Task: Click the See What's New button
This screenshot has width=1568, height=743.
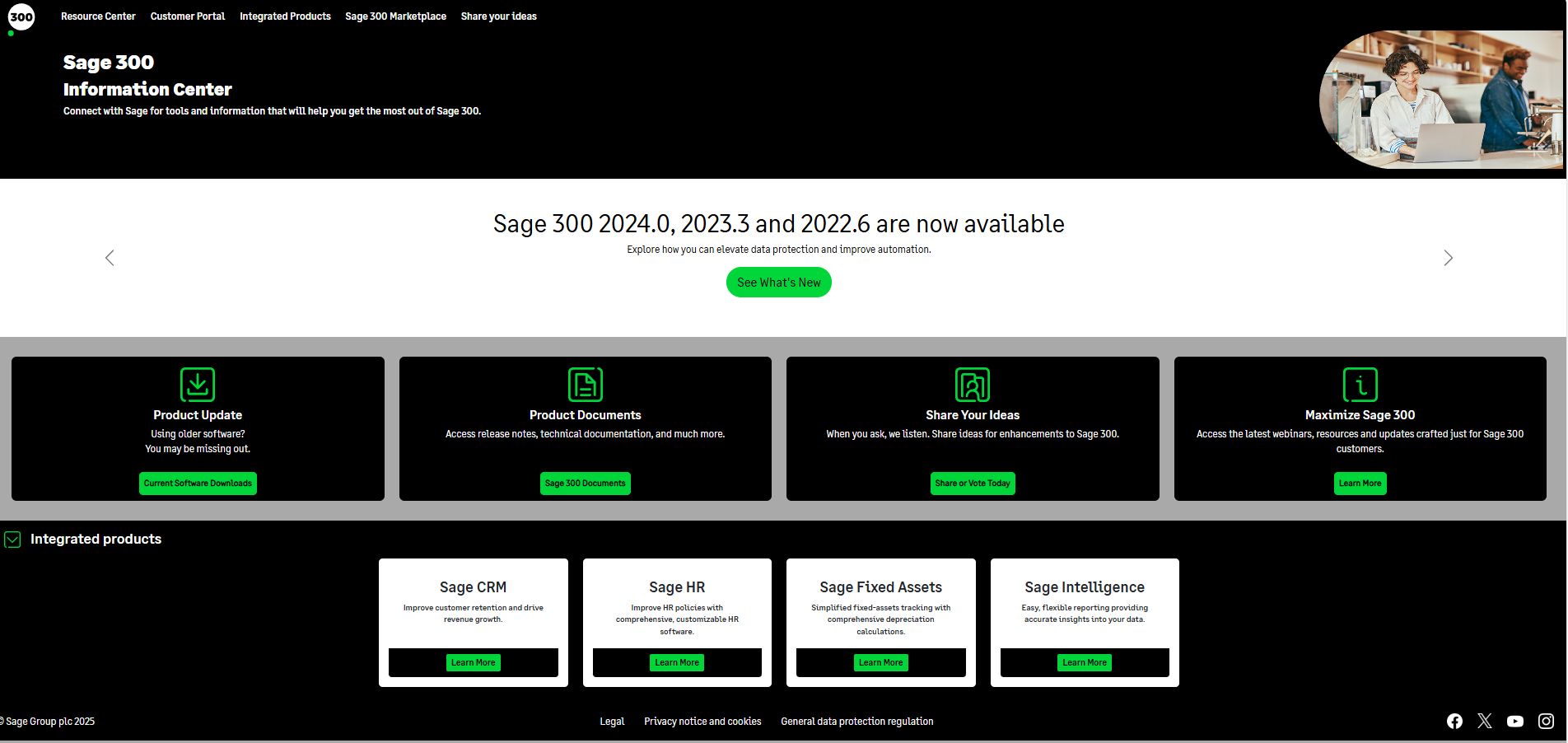Action: [779, 283]
